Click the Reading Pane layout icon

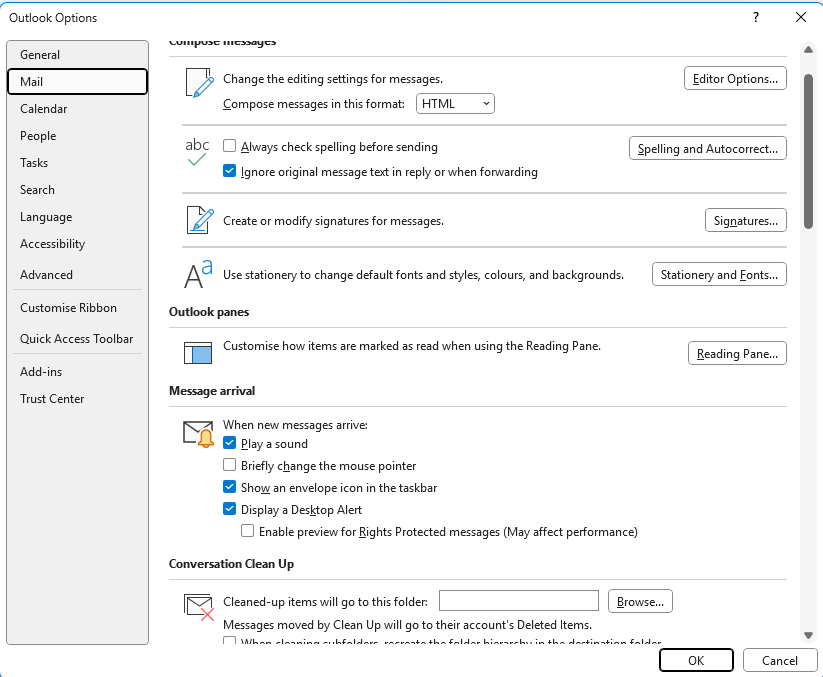click(x=198, y=353)
